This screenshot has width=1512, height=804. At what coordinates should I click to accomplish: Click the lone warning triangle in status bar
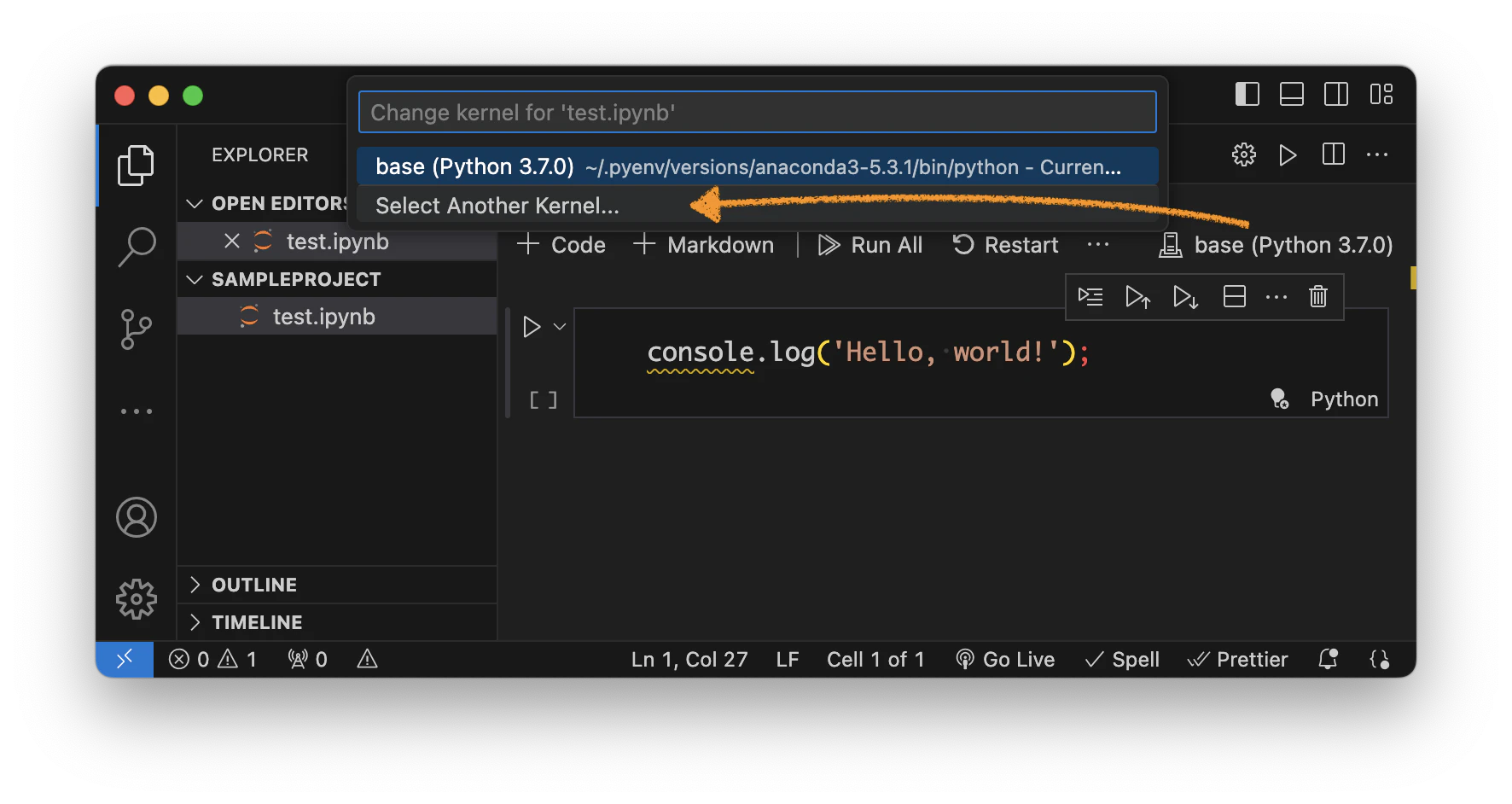pos(367,659)
